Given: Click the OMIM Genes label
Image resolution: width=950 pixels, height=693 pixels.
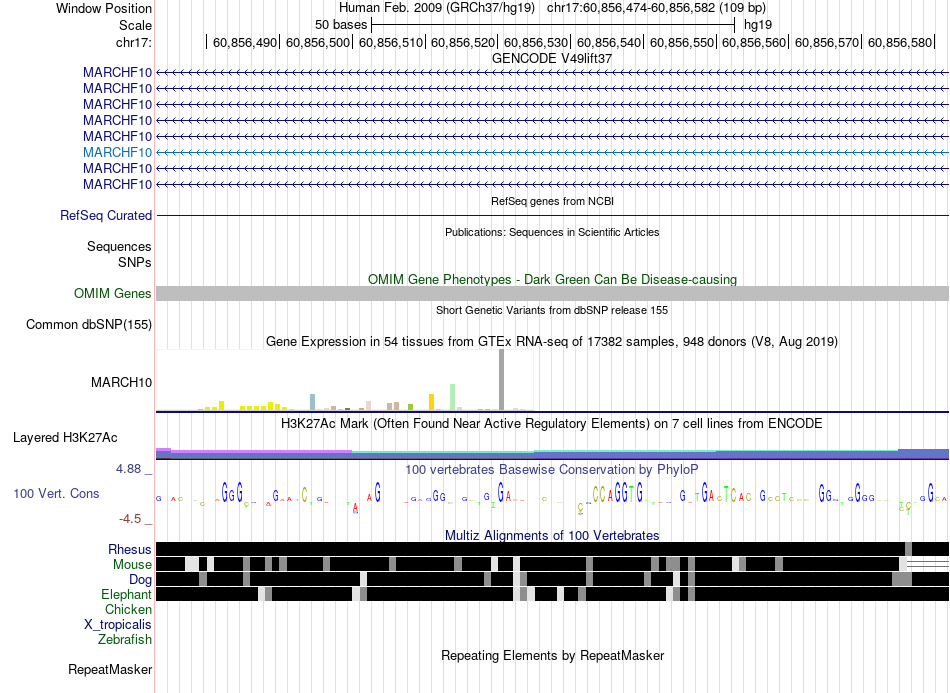Looking at the screenshot, I should (x=113, y=294).
